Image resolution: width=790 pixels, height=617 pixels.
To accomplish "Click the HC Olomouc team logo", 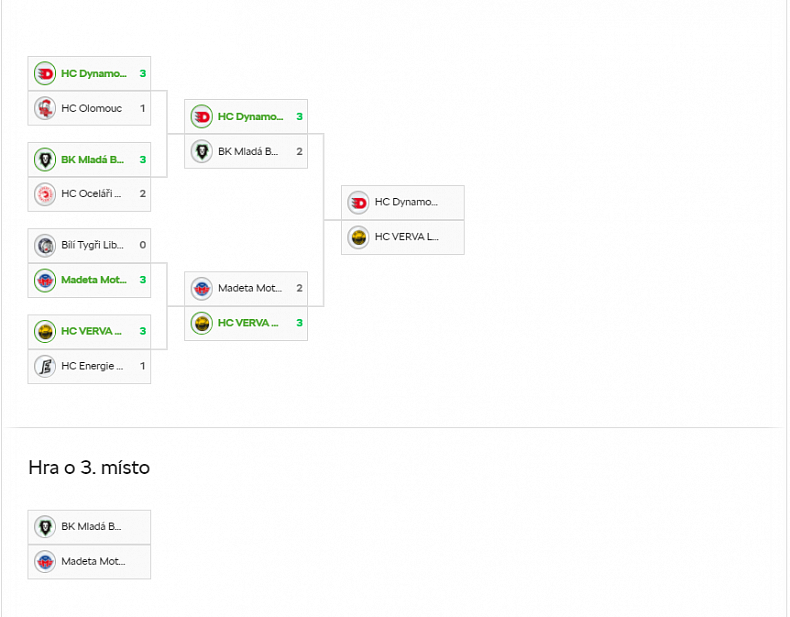I will coord(45,108).
